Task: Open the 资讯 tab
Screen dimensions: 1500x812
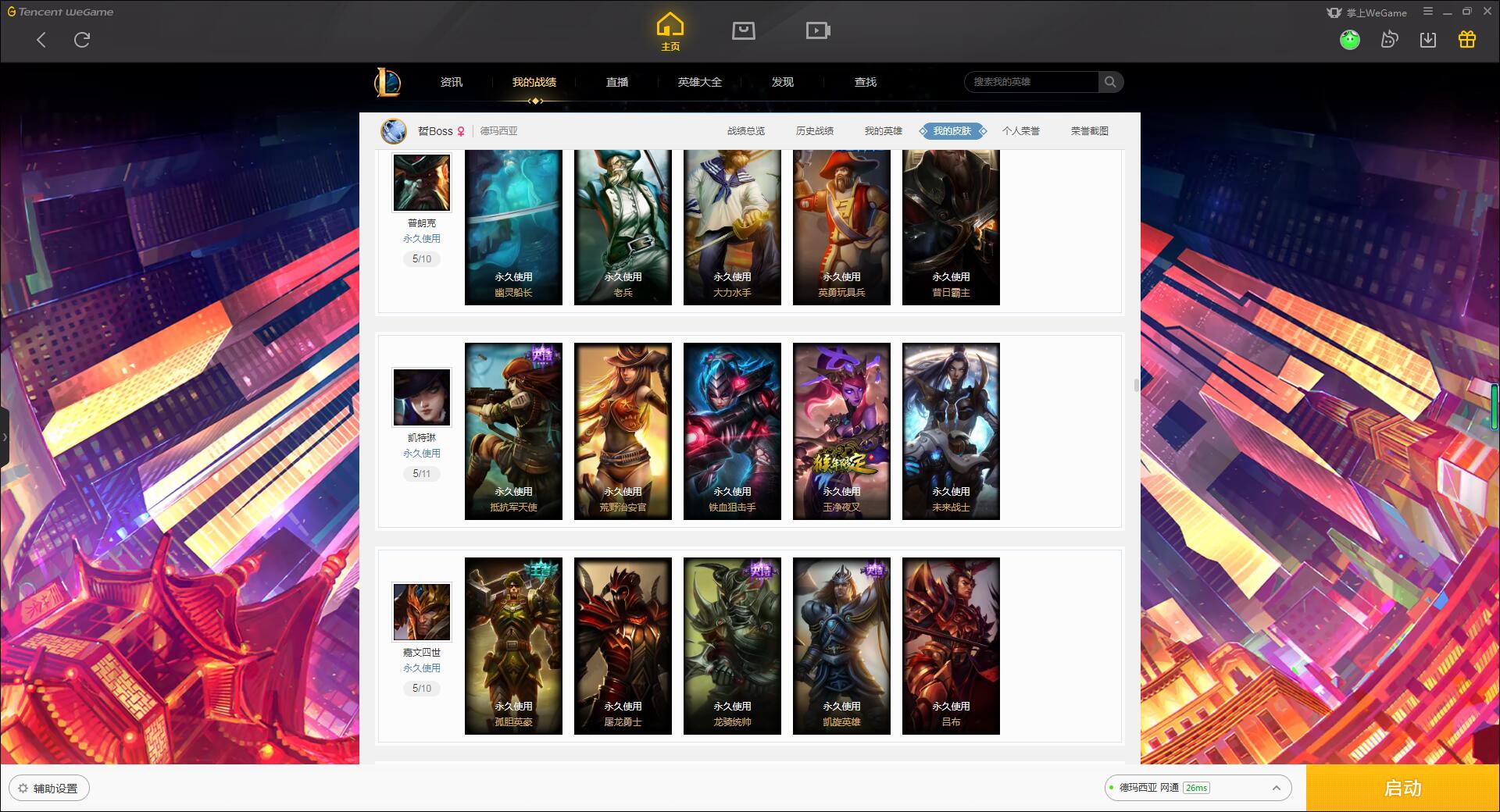Action: (x=452, y=82)
